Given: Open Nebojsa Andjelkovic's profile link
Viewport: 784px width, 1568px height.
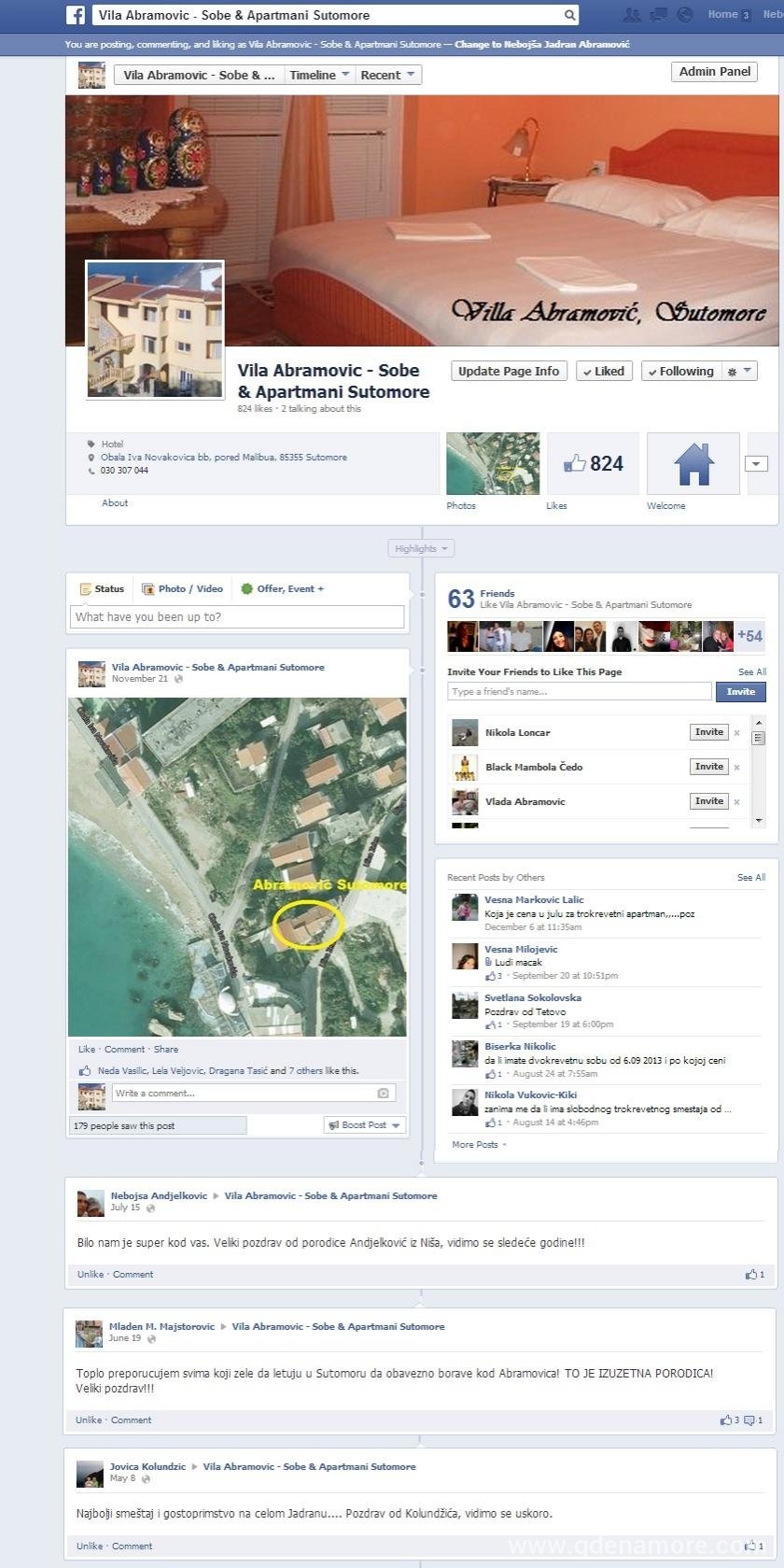Looking at the screenshot, I should pyautogui.click(x=159, y=1196).
